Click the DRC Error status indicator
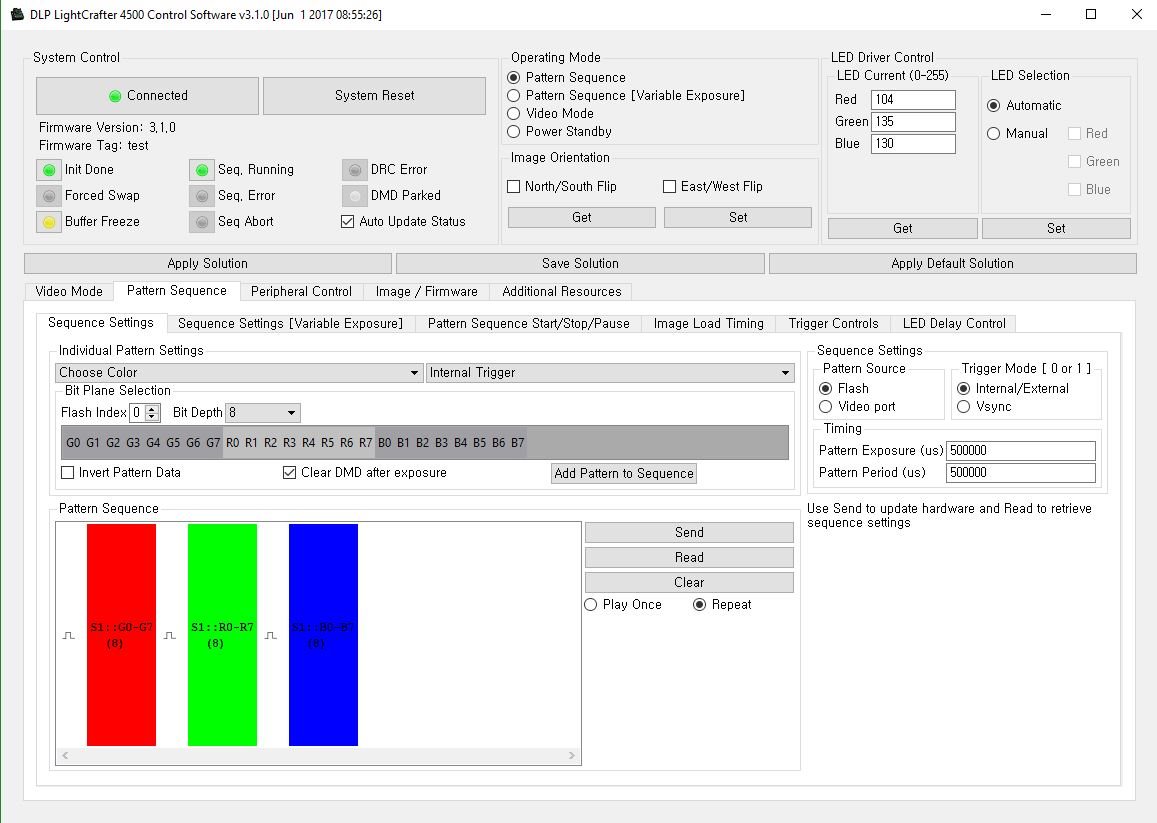This screenshot has height=823, width=1157. click(355, 170)
